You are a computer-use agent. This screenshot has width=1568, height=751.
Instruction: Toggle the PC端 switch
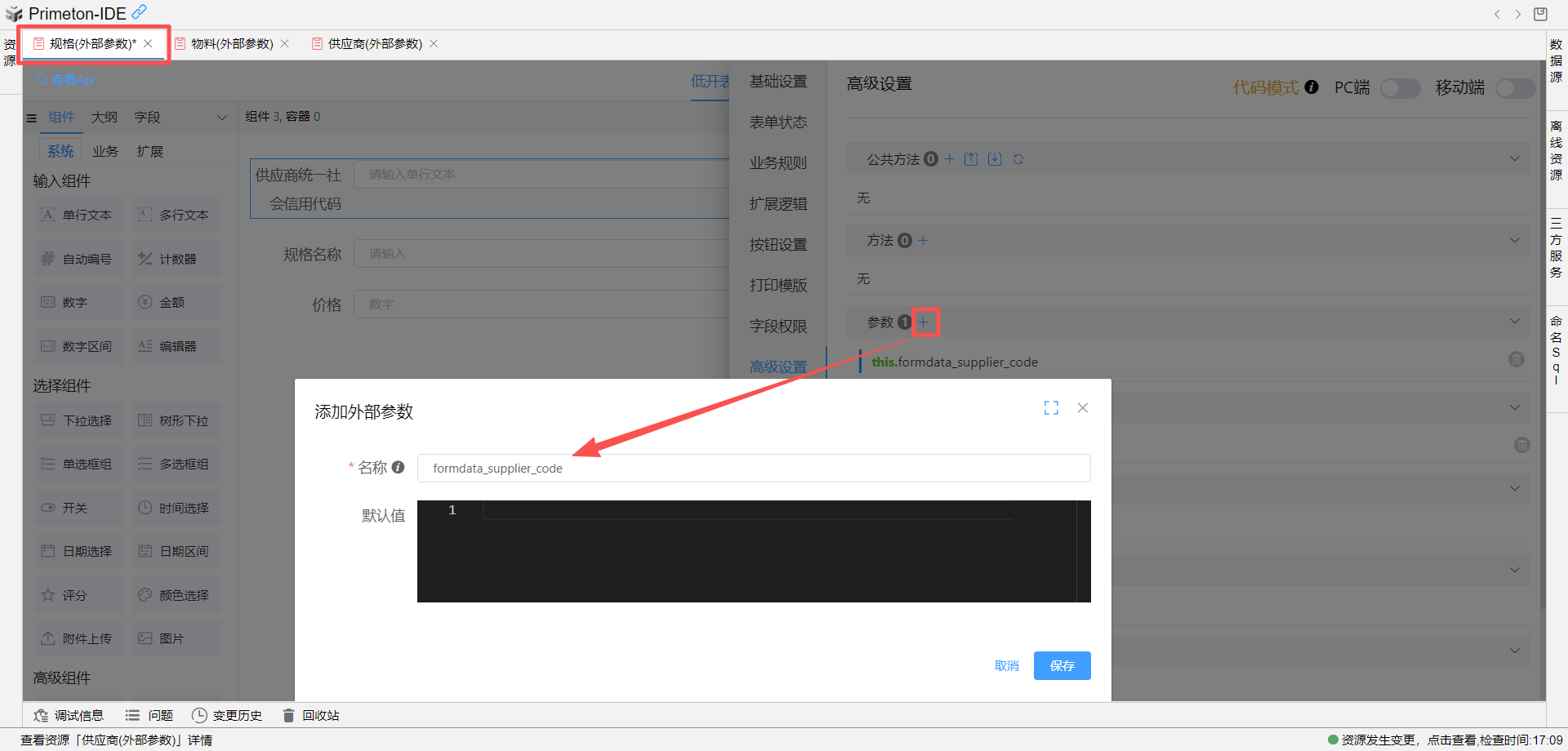pyautogui.click(x=1400, y=88)
